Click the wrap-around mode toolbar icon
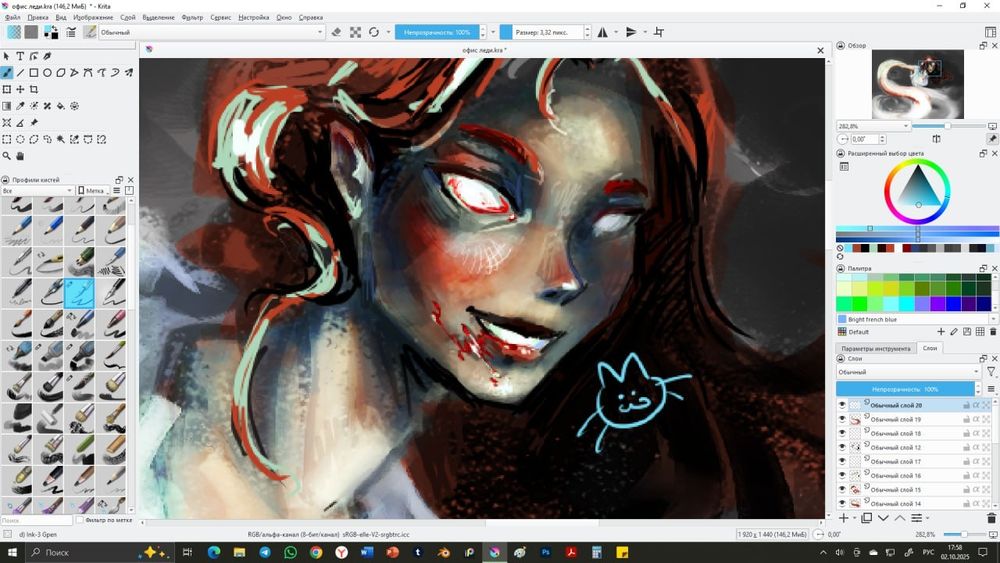The height and width of the screenshot is (563, 1000). (x=659, y=32)
